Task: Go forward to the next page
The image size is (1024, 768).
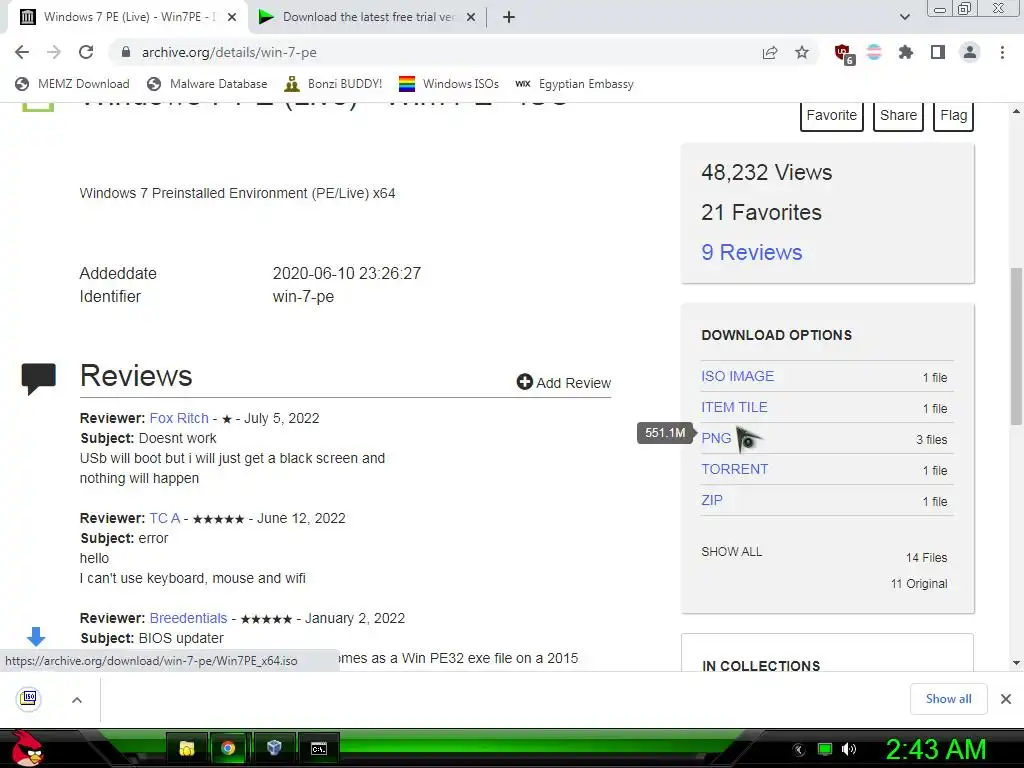Action: pos(54,52)
